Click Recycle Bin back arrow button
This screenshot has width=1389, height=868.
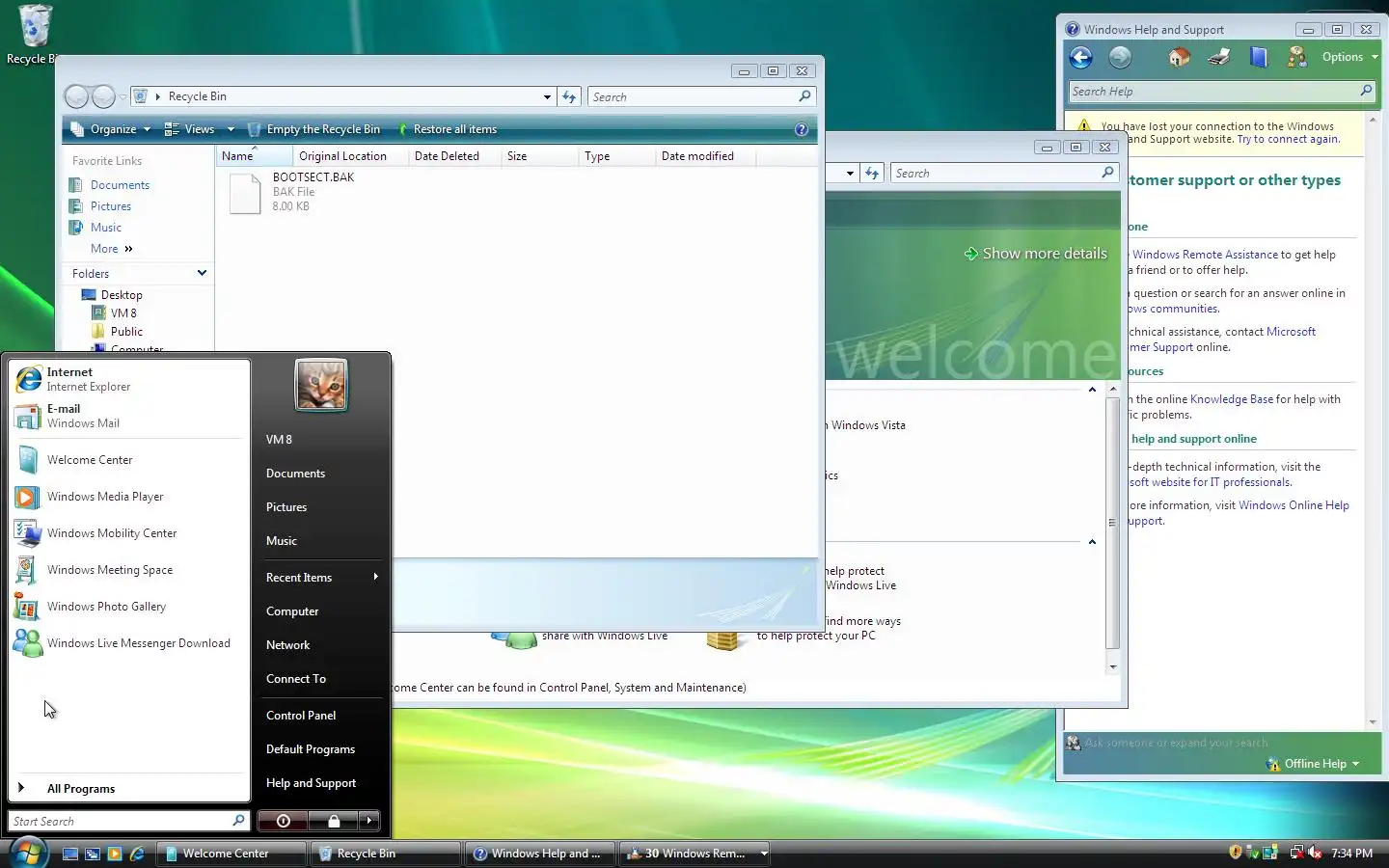point(76,96)
